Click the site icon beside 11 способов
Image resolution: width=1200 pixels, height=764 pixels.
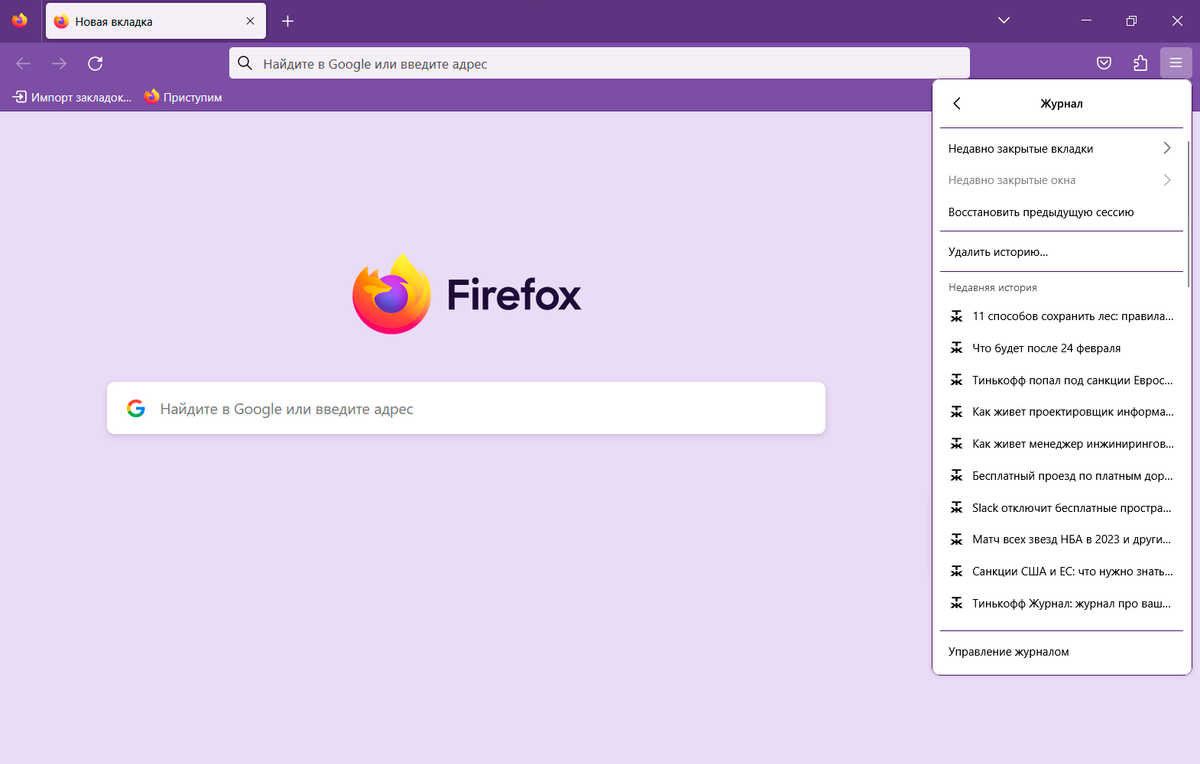click(955, 316)
